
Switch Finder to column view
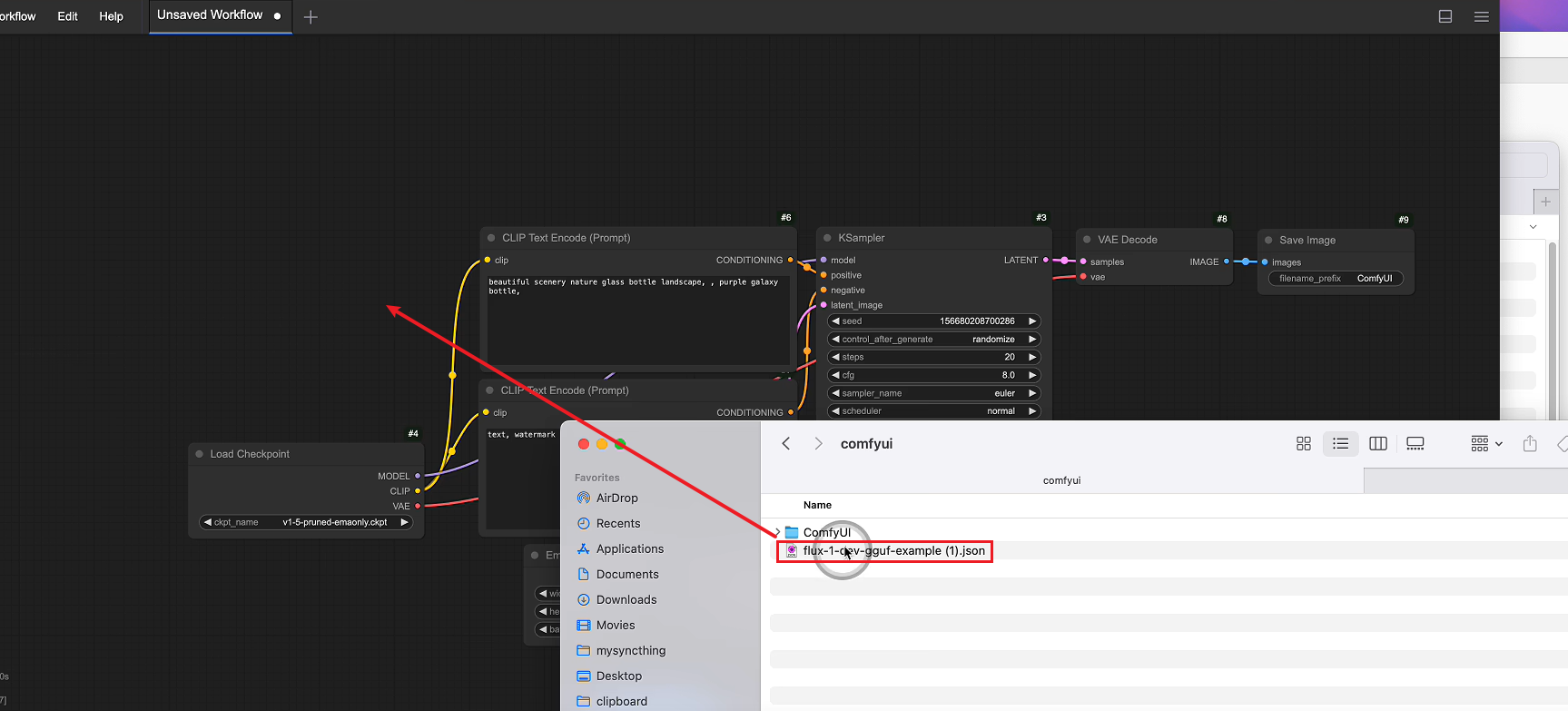1377,444
